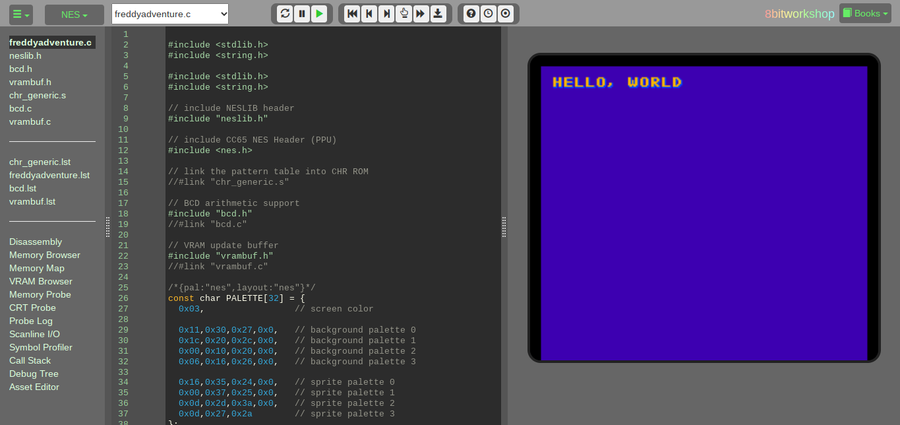The height and width of the screenshot is (425, 900).
Task: Click the 8bitworkshop logo link
Action: click(799, 14)
